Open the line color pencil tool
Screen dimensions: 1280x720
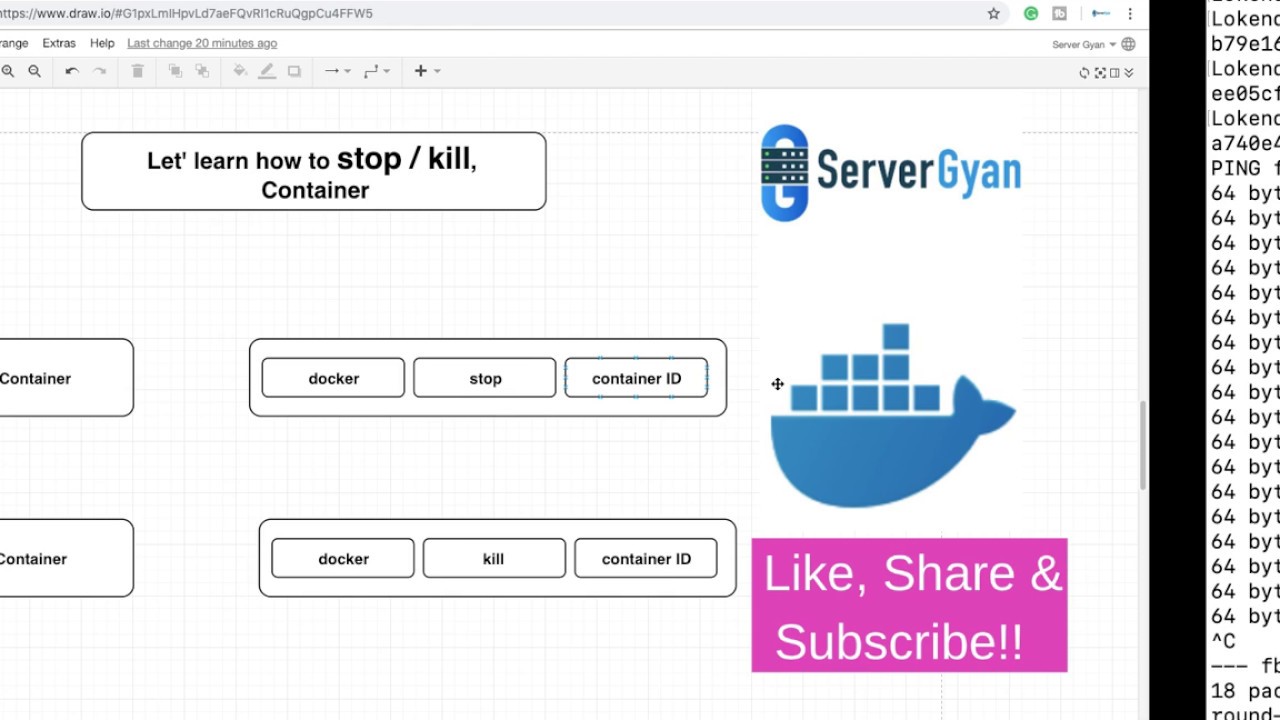point(267,71)
